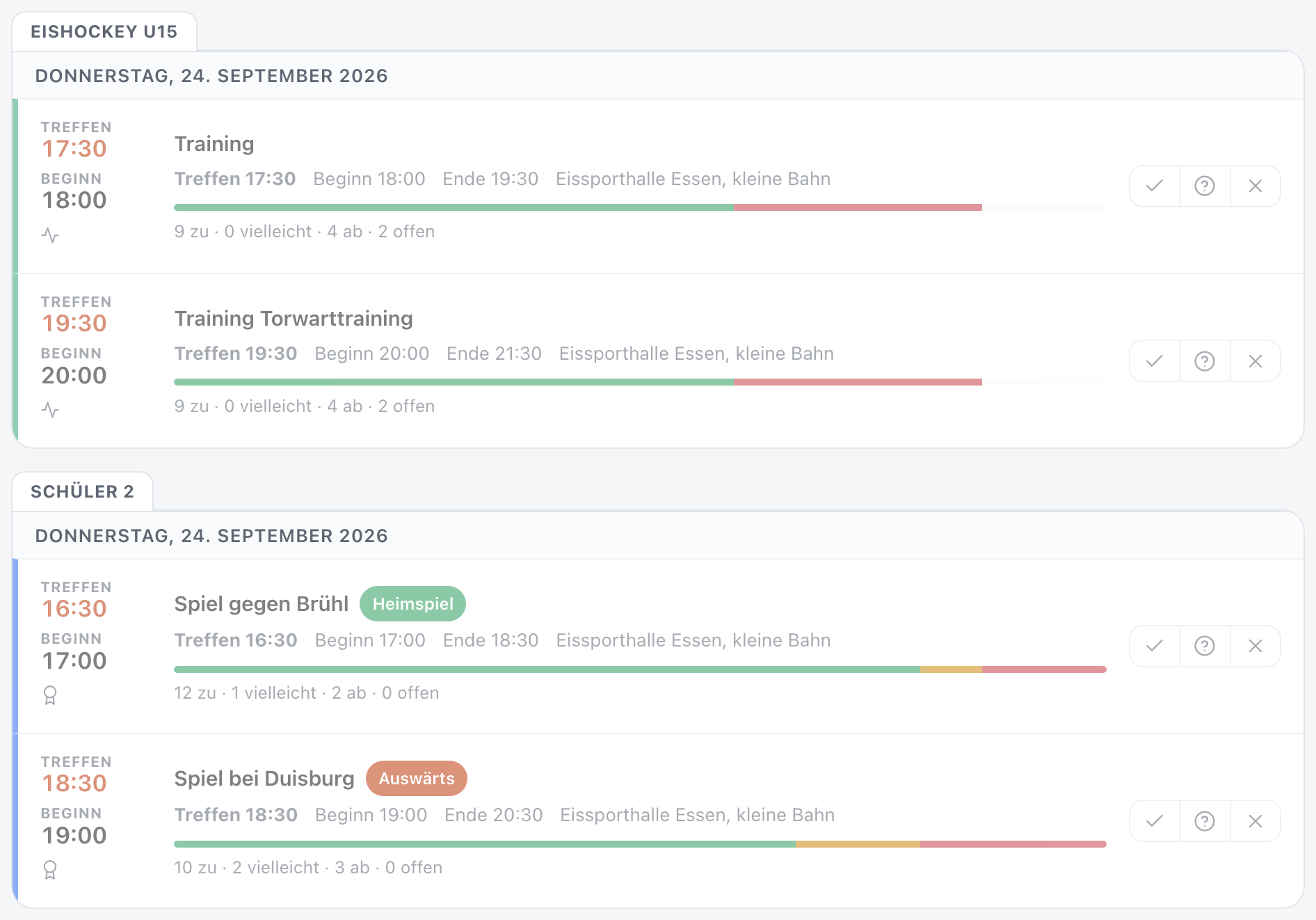Click the activity pulse icon under 20:00
The height and width of the screenshot is (920, 1316).
pyautogui.click(x=50, y=410)
